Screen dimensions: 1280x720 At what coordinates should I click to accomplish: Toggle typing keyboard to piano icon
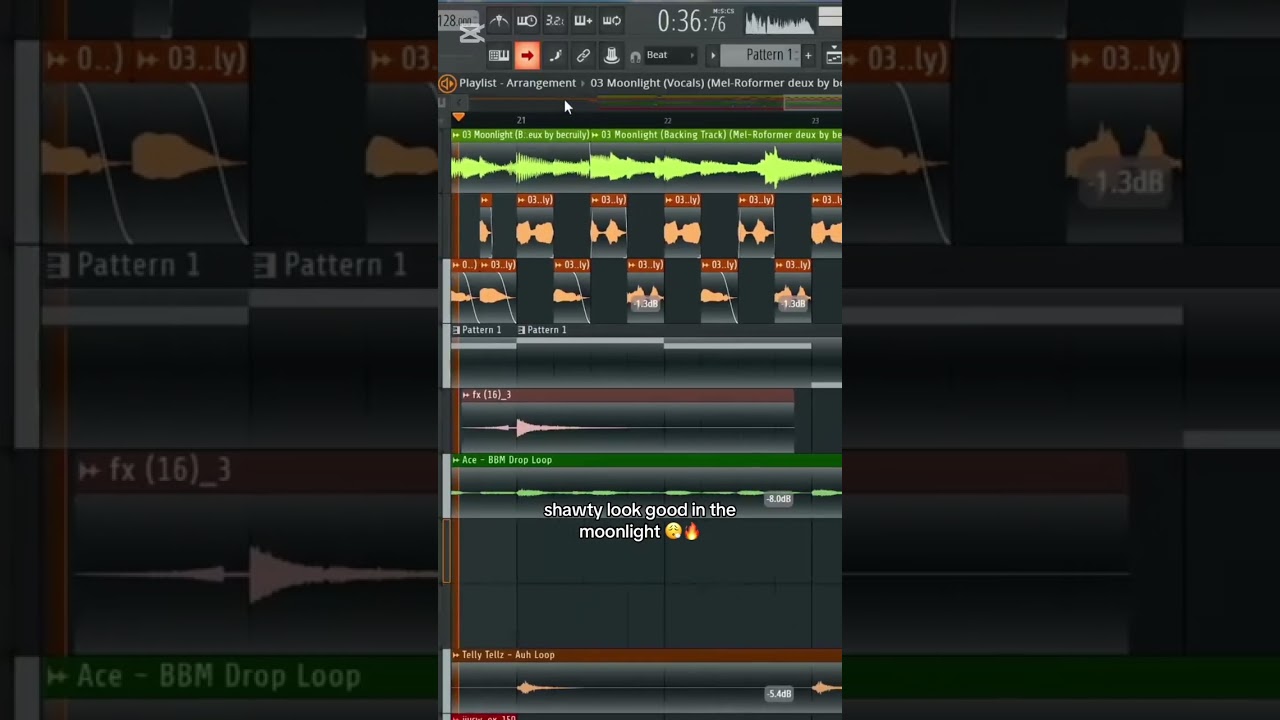(499, 56)
